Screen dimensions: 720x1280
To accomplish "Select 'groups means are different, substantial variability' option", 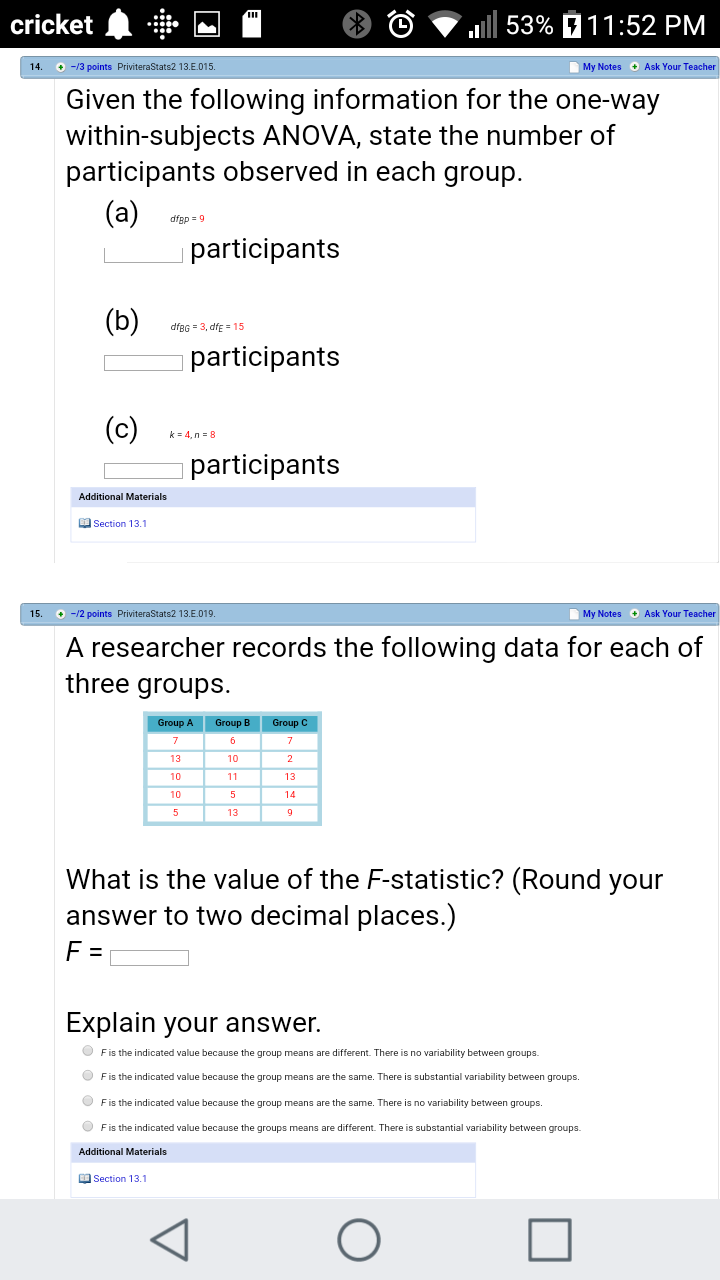I will (x=88, y=1126).
